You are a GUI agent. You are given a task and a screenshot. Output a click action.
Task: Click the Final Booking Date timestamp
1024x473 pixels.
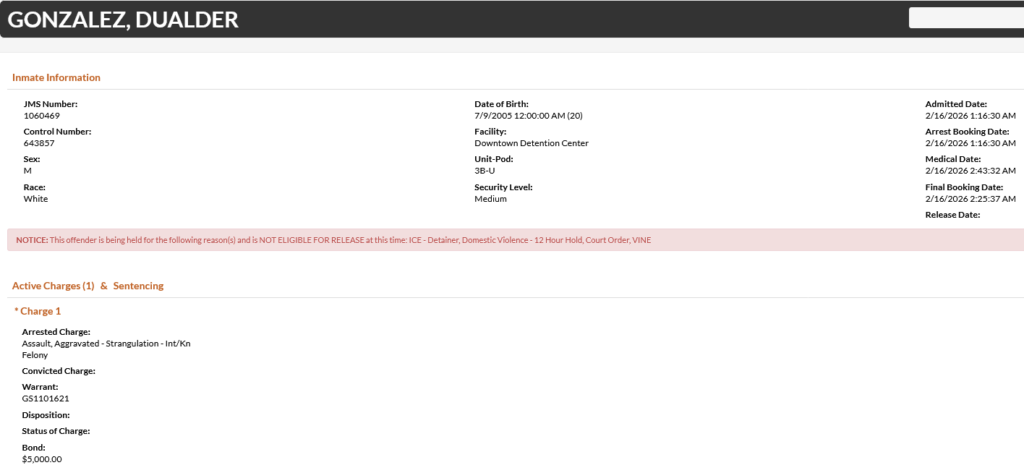point(970,199)
